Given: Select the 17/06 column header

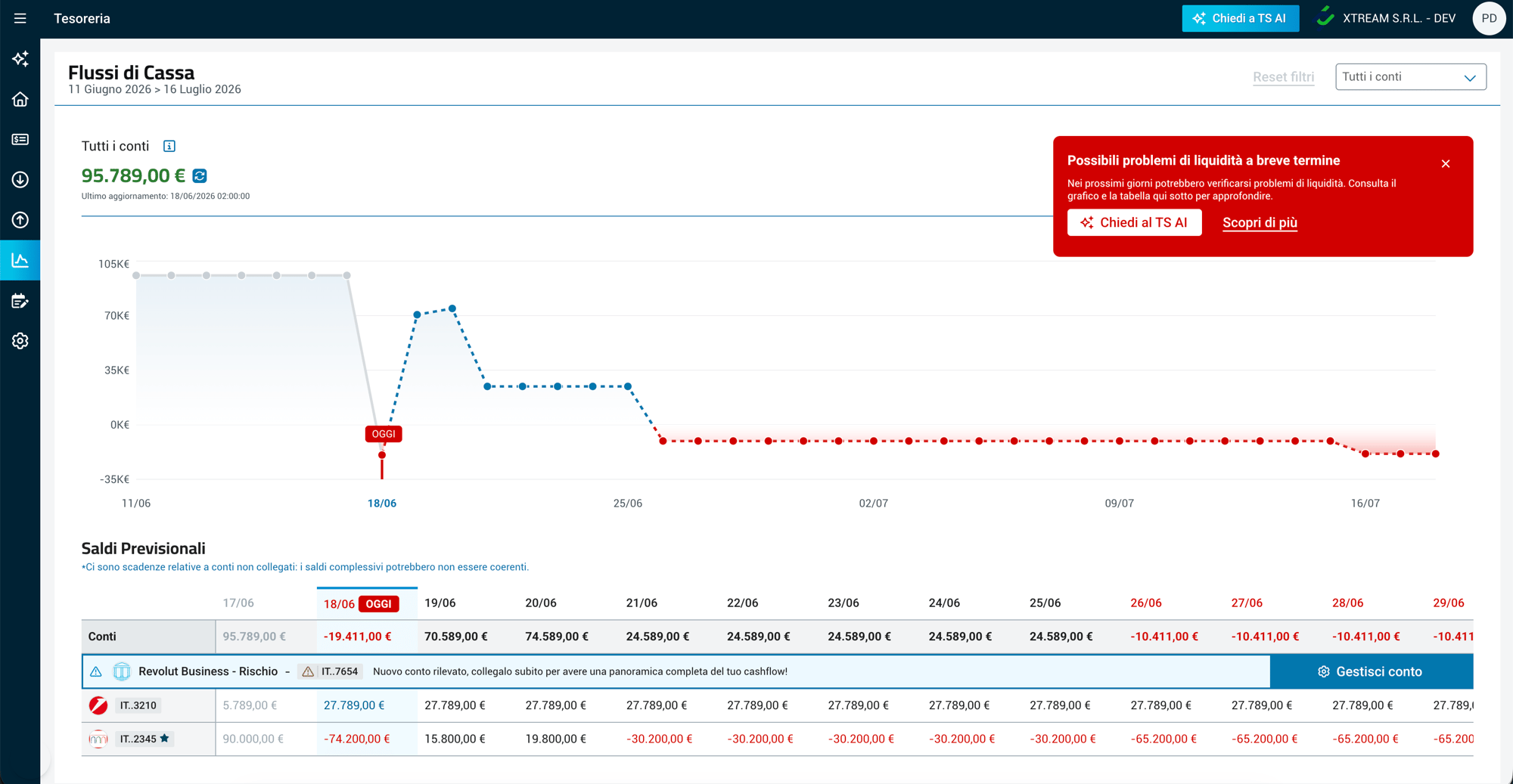Looking at the screenshot, I should coord(238,603).
